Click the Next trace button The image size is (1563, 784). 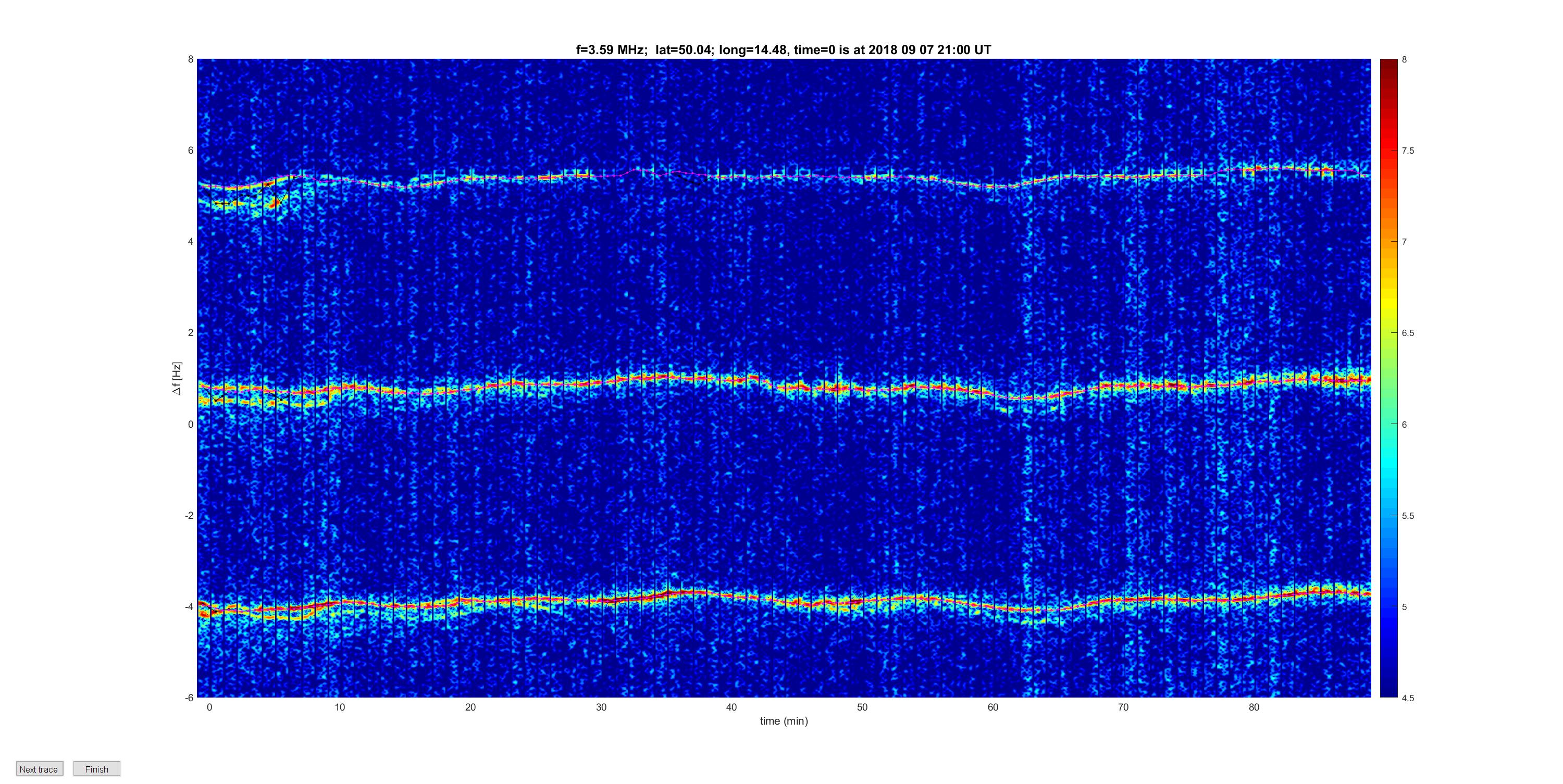40,769
